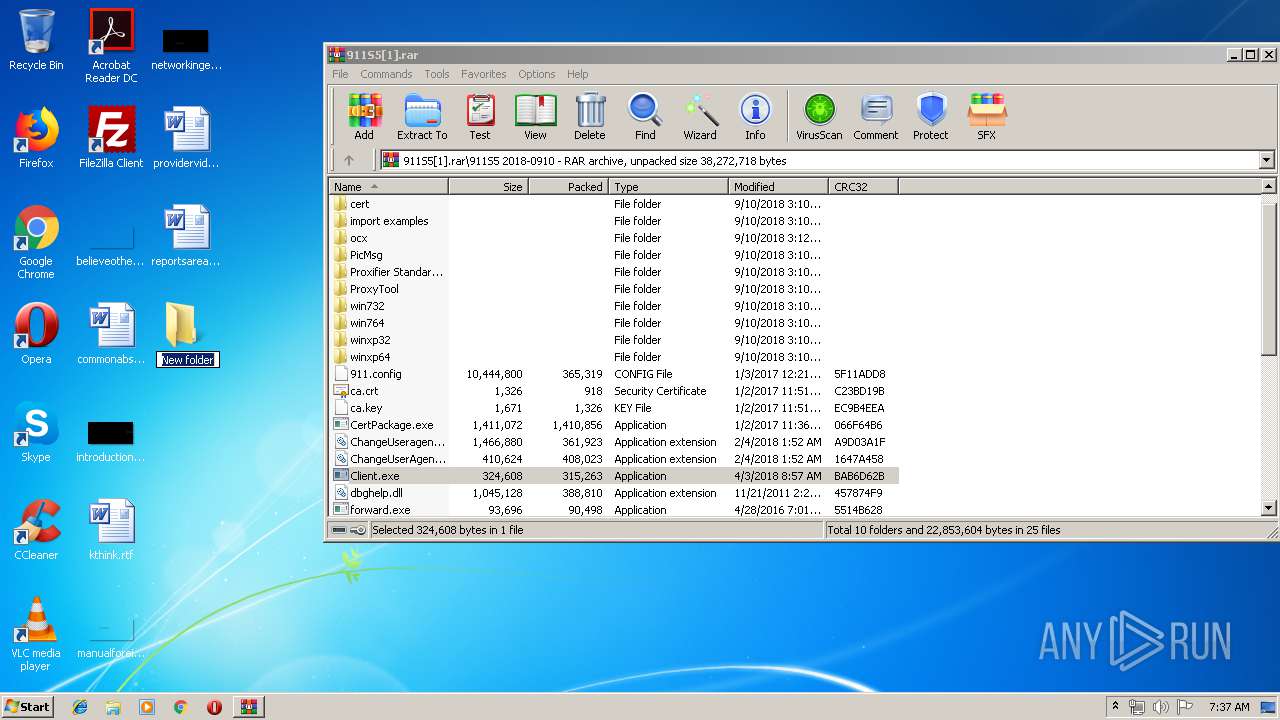Open Google Chrome desktop shortcut
This screenshot has width=1280, height=720.
36,242
